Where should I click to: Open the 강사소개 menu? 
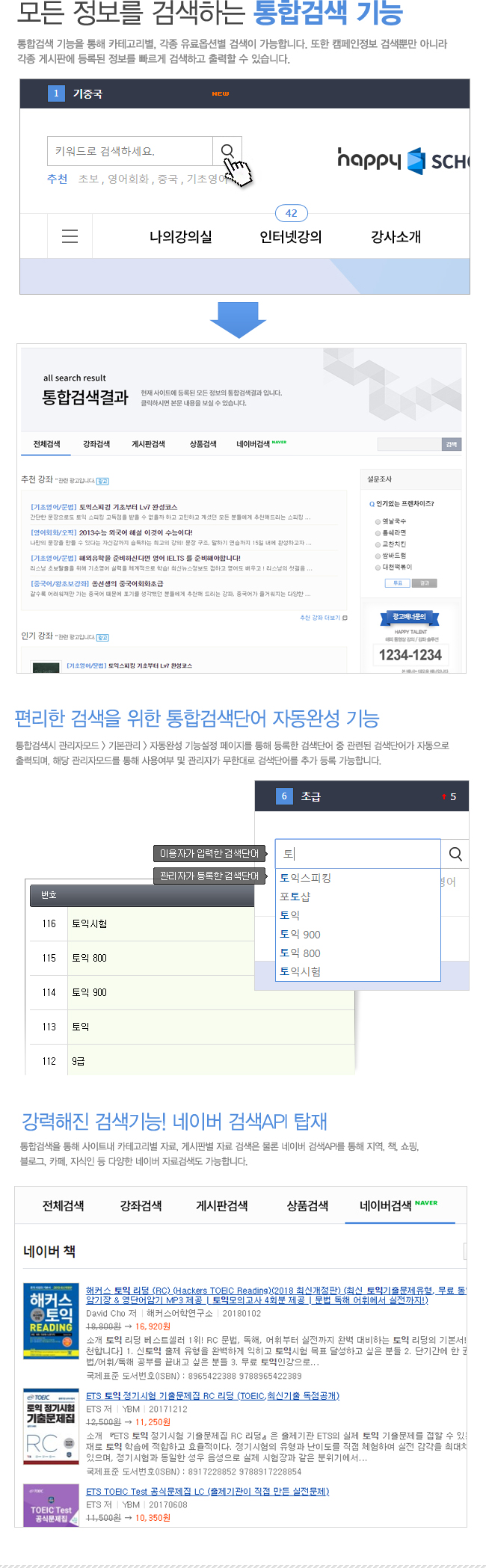(396, 237)
